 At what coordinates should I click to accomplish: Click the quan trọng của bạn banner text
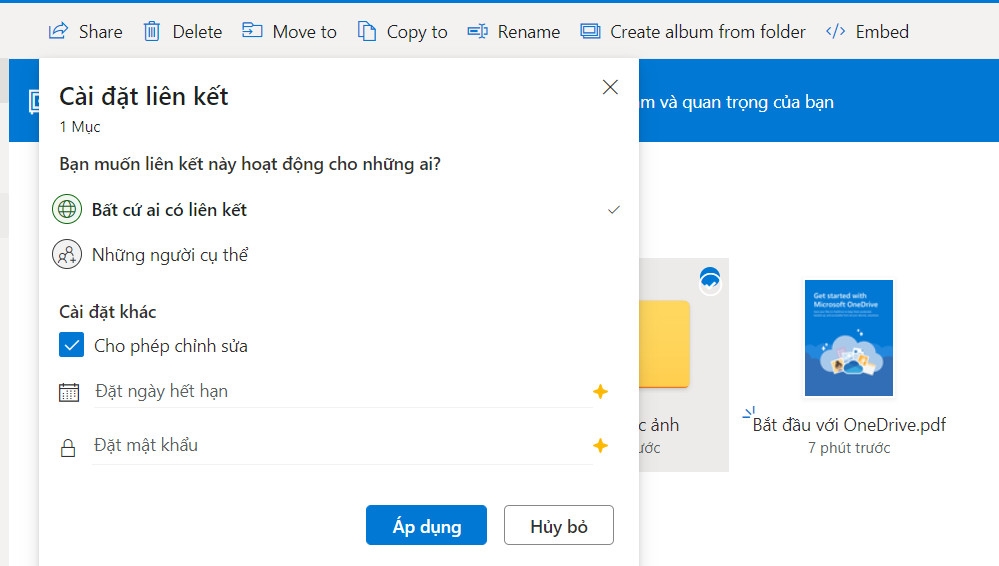coord(758,102)
